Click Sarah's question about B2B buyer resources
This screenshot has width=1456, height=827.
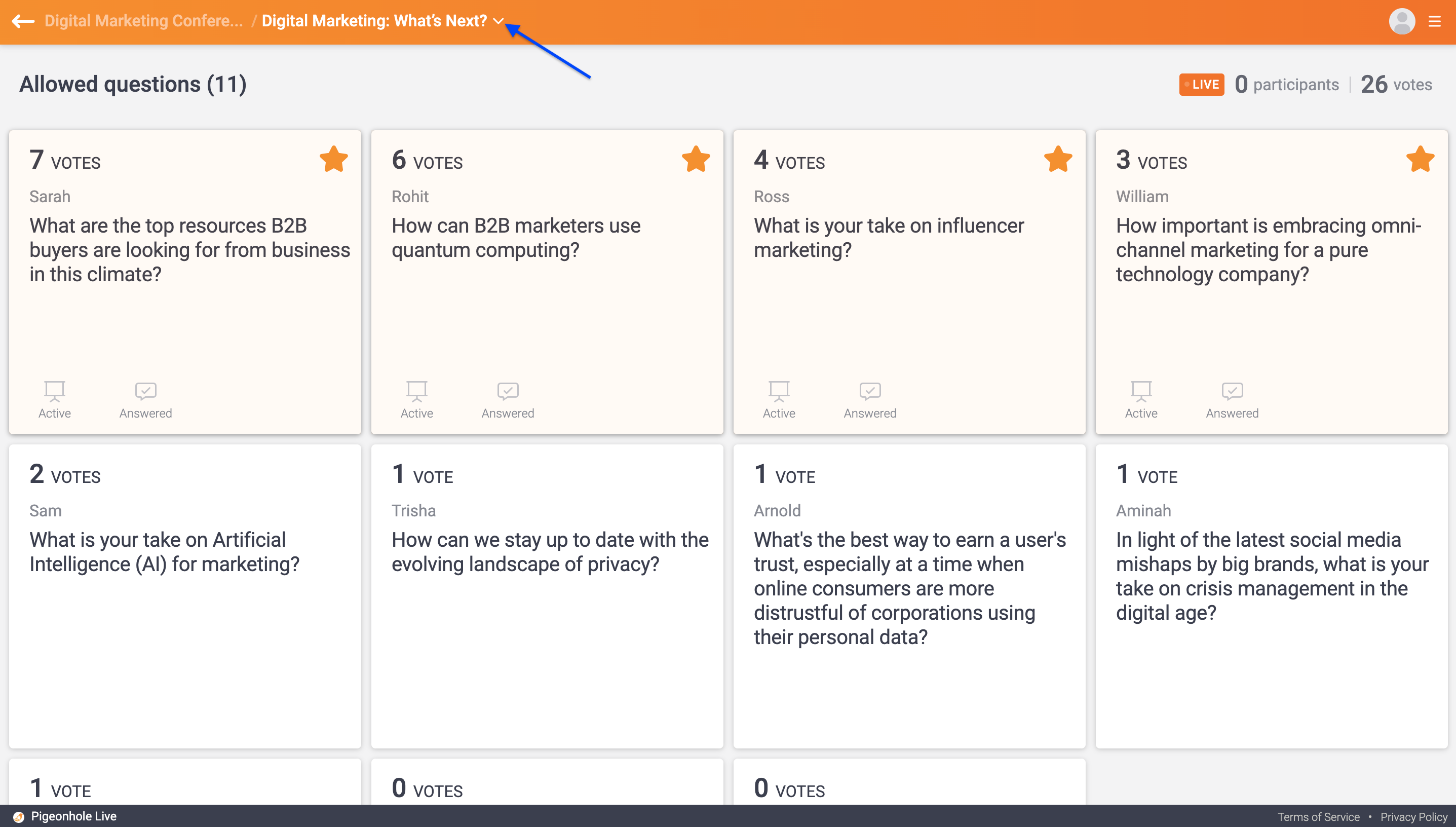tap(189, 250)
